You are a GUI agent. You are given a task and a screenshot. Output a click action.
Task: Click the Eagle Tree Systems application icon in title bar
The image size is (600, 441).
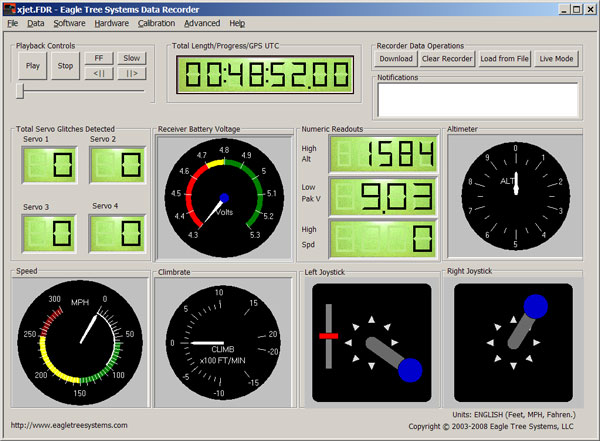pyautogui.click(x=9, y=7)
